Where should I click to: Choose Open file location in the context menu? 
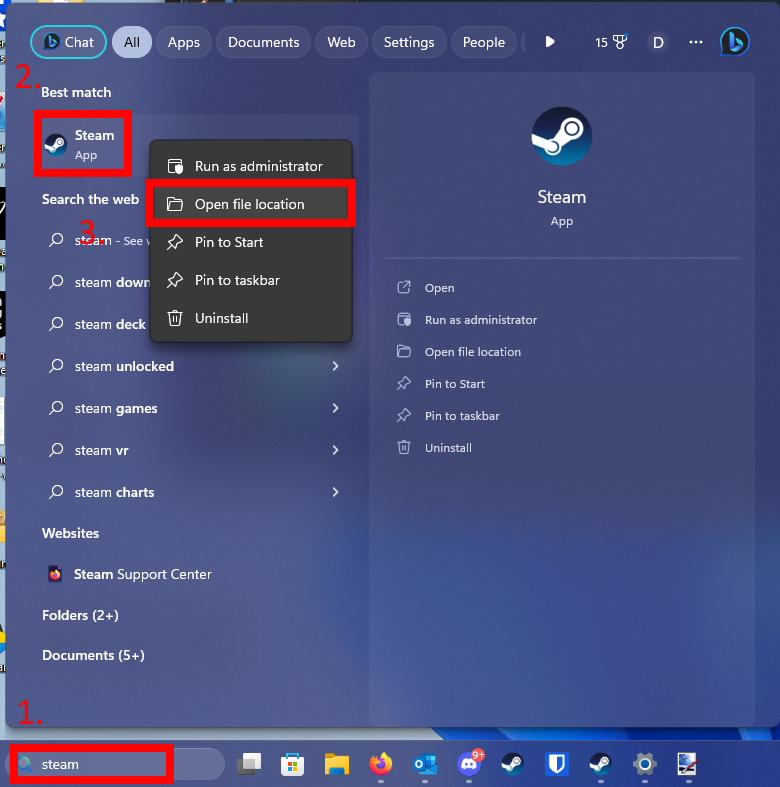coord(251,204)
